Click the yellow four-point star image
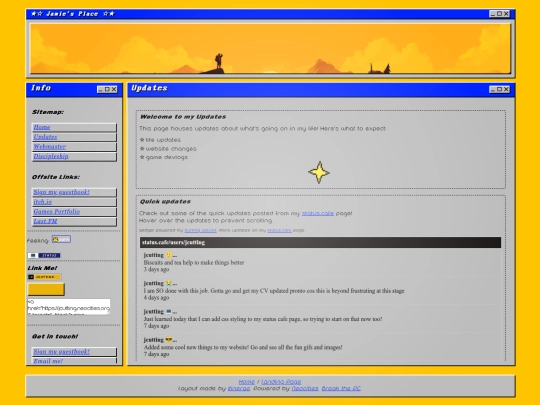Viewport: 540px width, 405px height. (319, 172)
